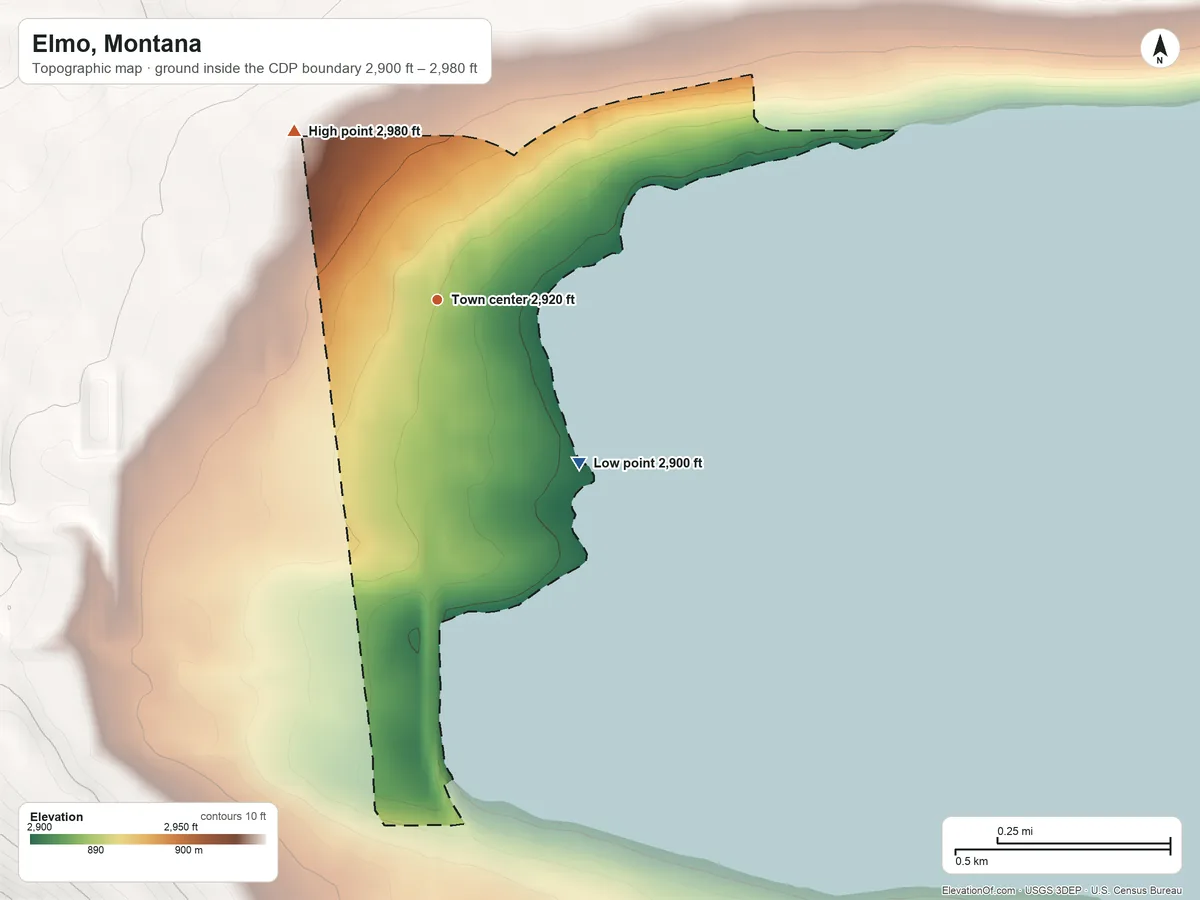
Task: Click the Town center red dot marker
Action: 437,300
